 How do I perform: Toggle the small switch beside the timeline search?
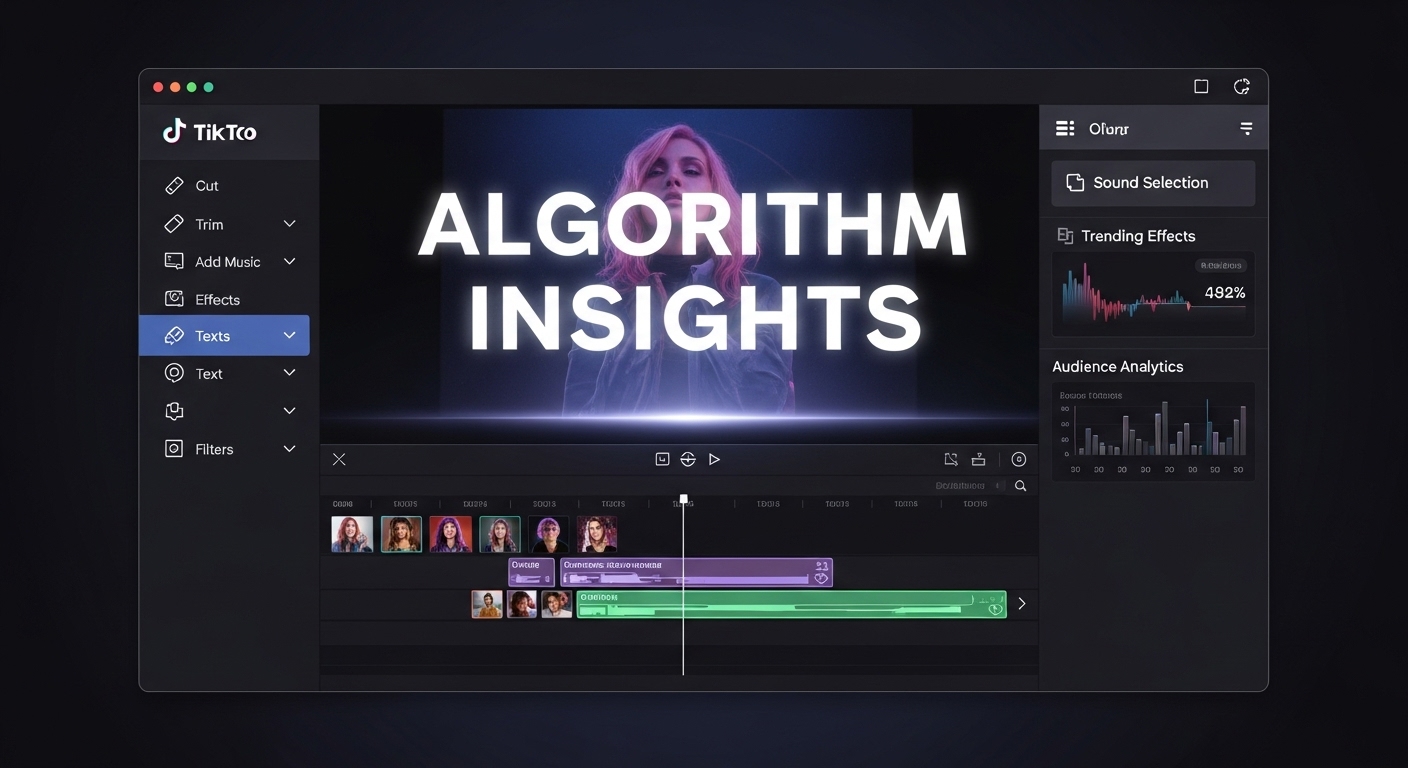(x=998, y=486)
